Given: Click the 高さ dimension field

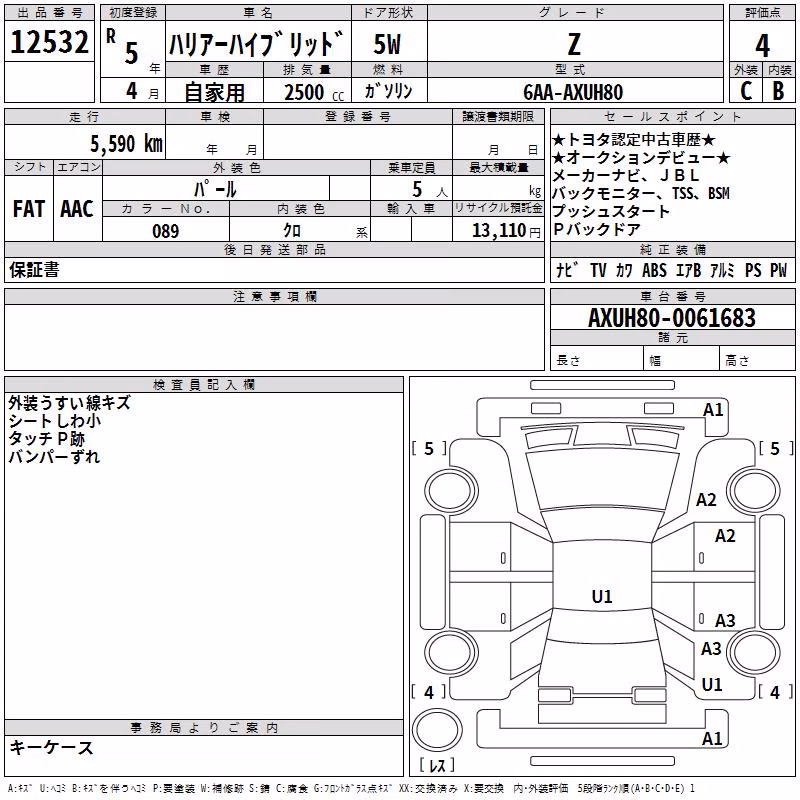Looking at the screenshot, I should 757,360.
